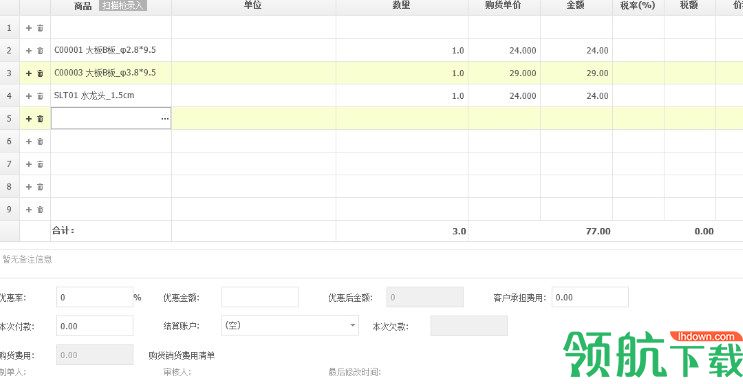This screenshot has width=743, height=384.
Task: Add a row after row 6
Action: [28, 141]
